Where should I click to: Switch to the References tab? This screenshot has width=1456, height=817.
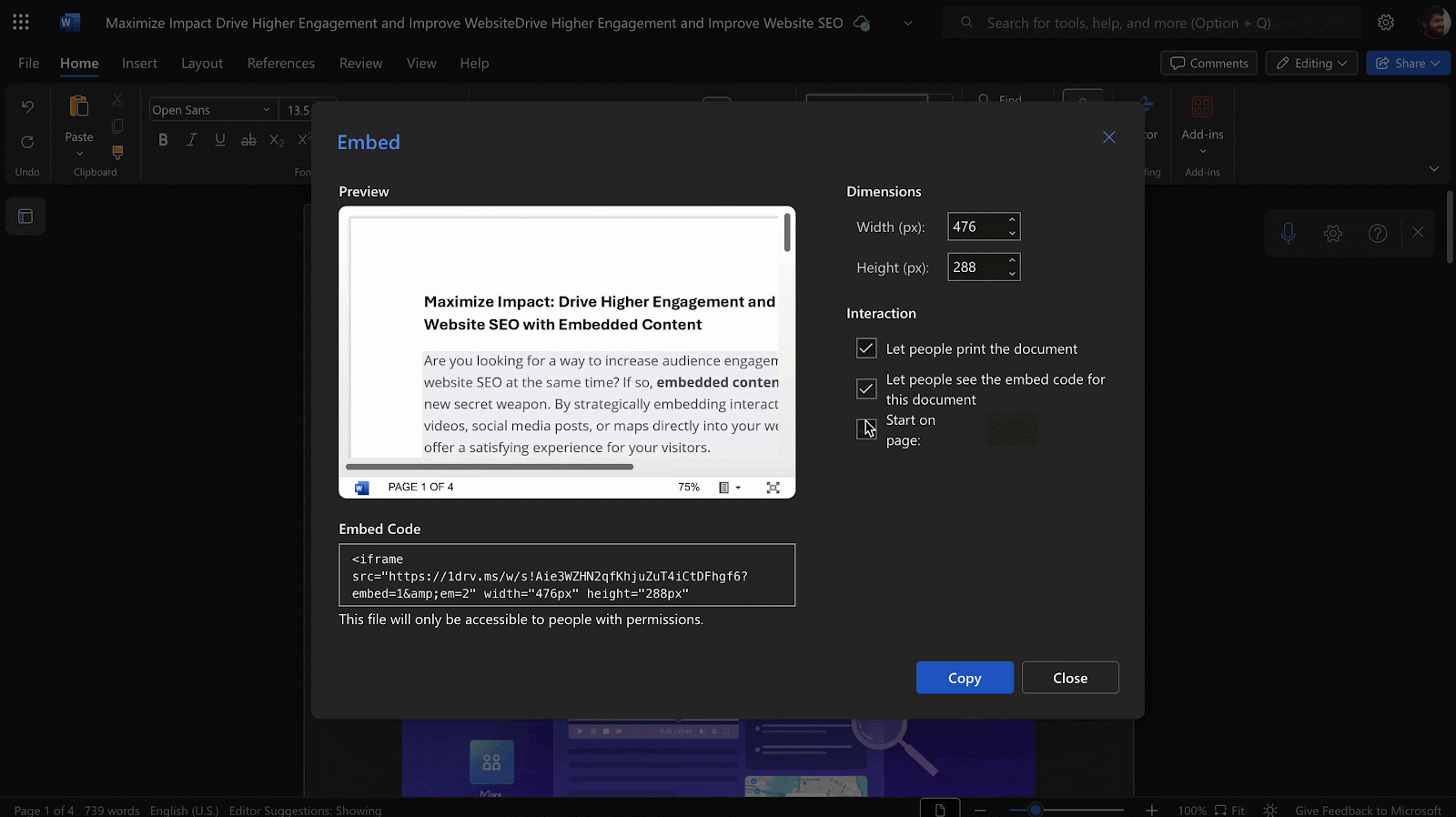[281, 63]
